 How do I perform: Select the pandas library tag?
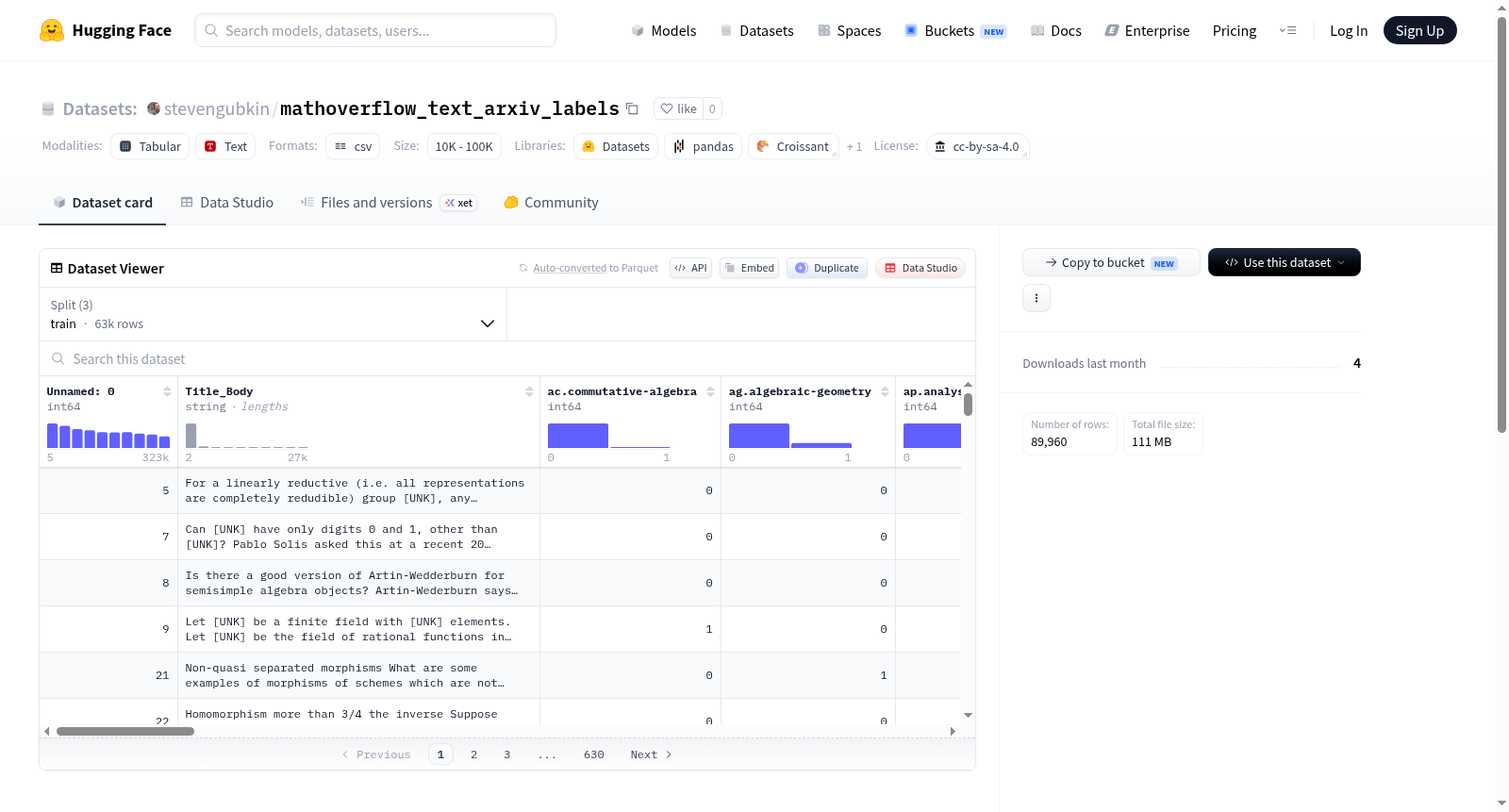704,146
